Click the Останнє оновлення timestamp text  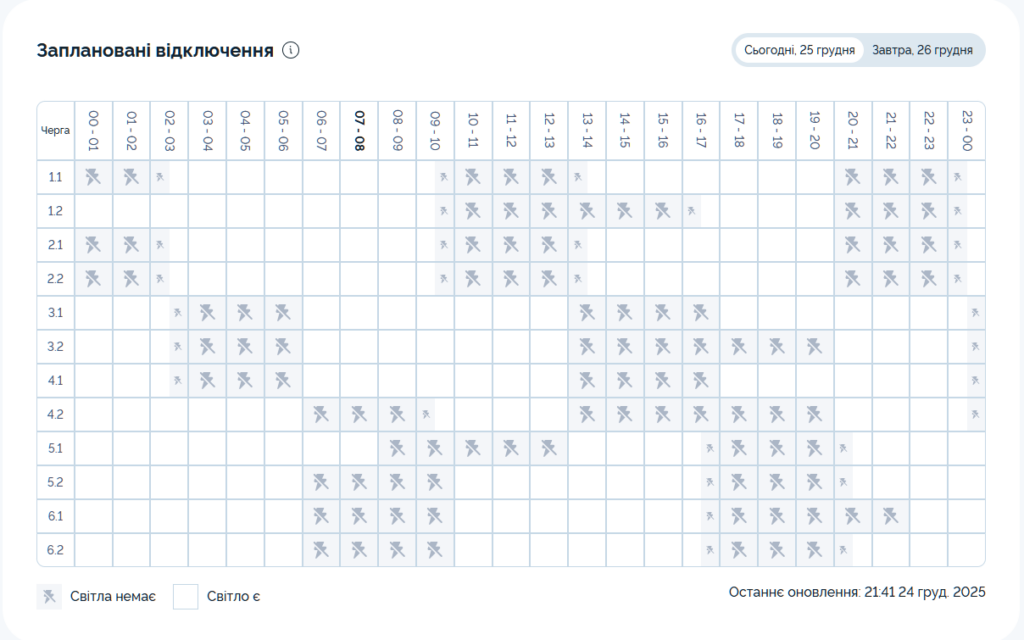tap(857, 592)
